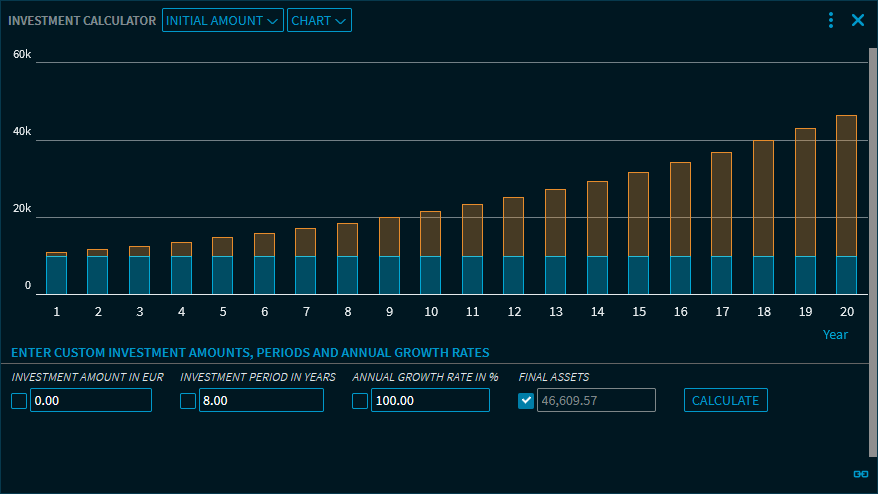Uncheck the Final Assets checkbox
Screen dimensions: 878x494
coord(526,401)
